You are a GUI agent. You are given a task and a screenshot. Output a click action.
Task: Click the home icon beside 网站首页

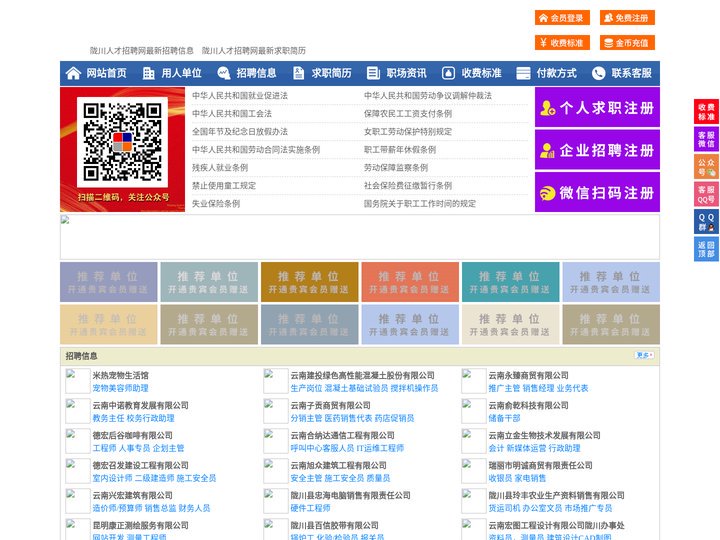coord(73,73)
